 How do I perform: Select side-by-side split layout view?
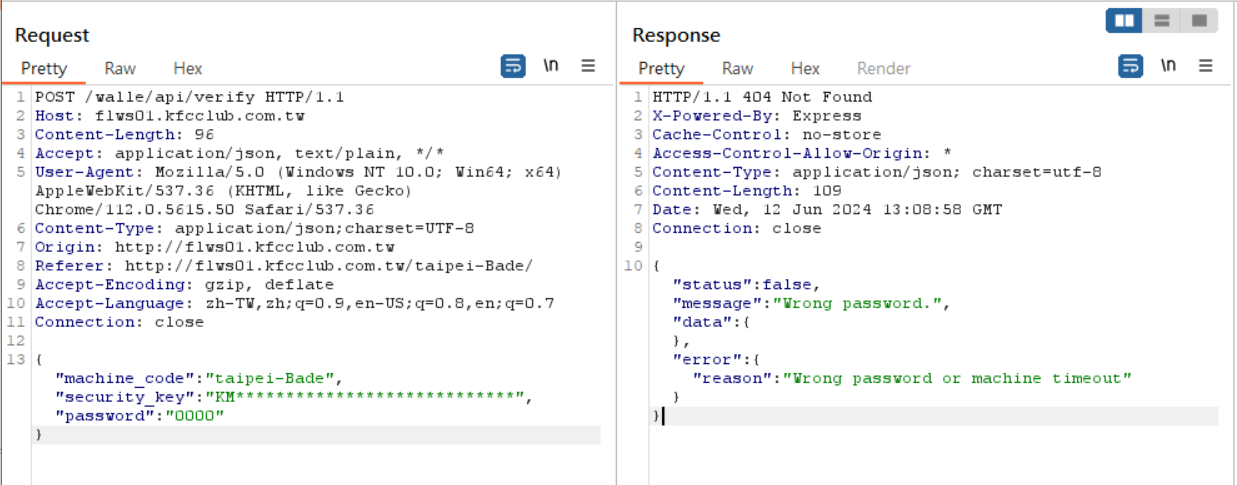pos(1124,20)
